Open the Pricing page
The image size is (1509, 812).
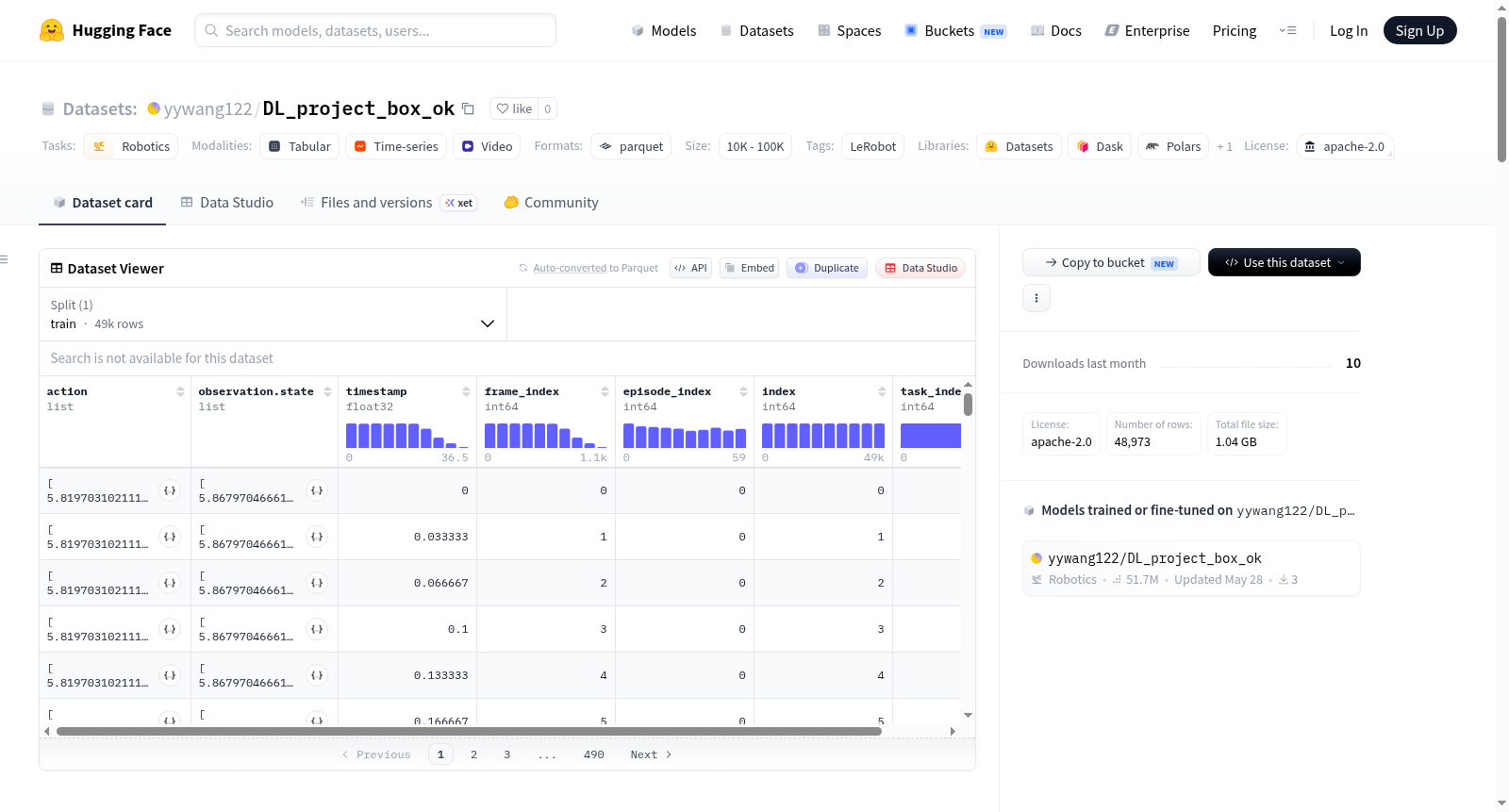[1235, 30]
